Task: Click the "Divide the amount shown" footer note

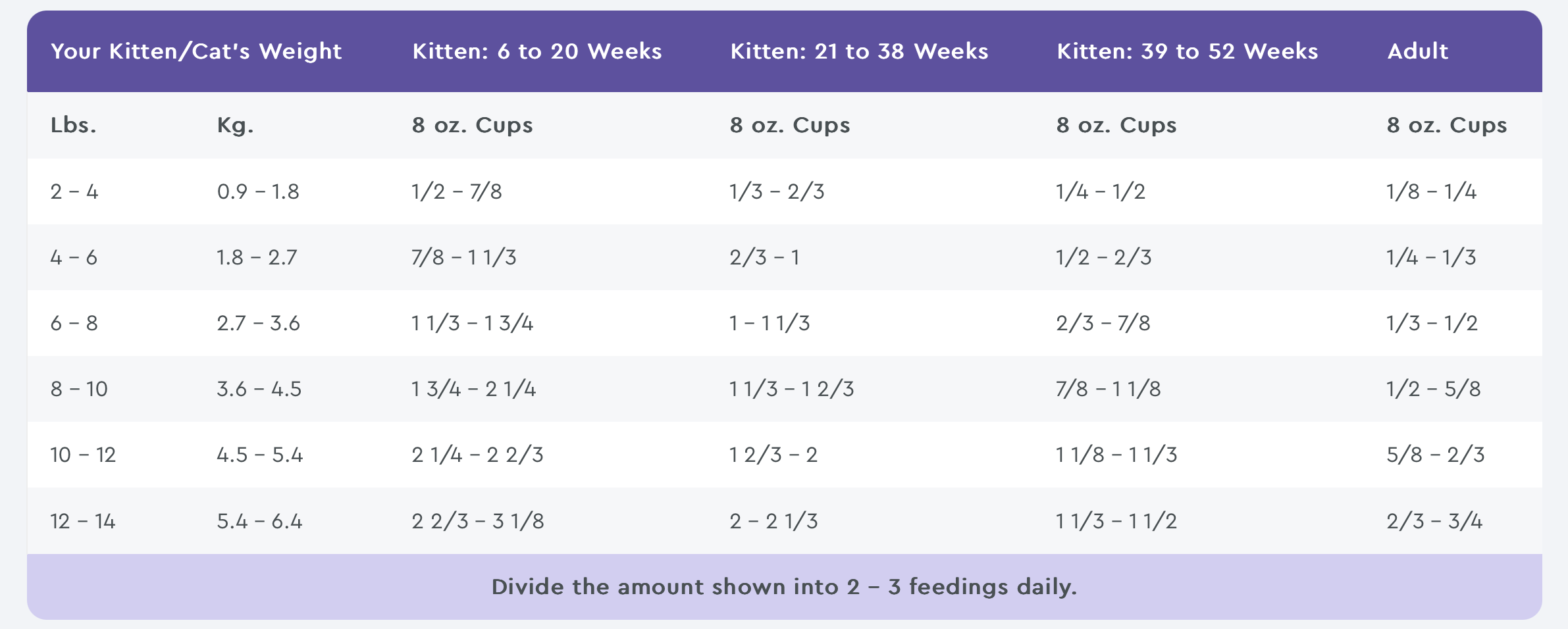Action: [784, 586]
